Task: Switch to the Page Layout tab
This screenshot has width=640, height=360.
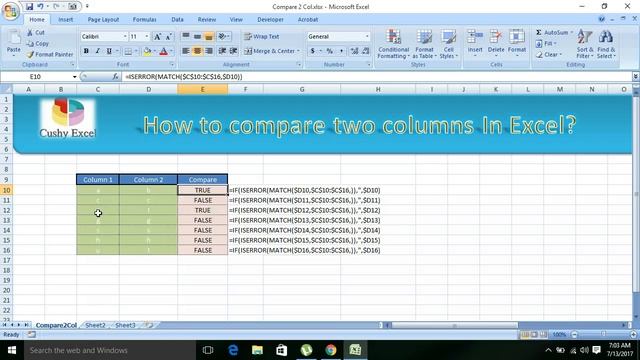Action: click(103, 20)
